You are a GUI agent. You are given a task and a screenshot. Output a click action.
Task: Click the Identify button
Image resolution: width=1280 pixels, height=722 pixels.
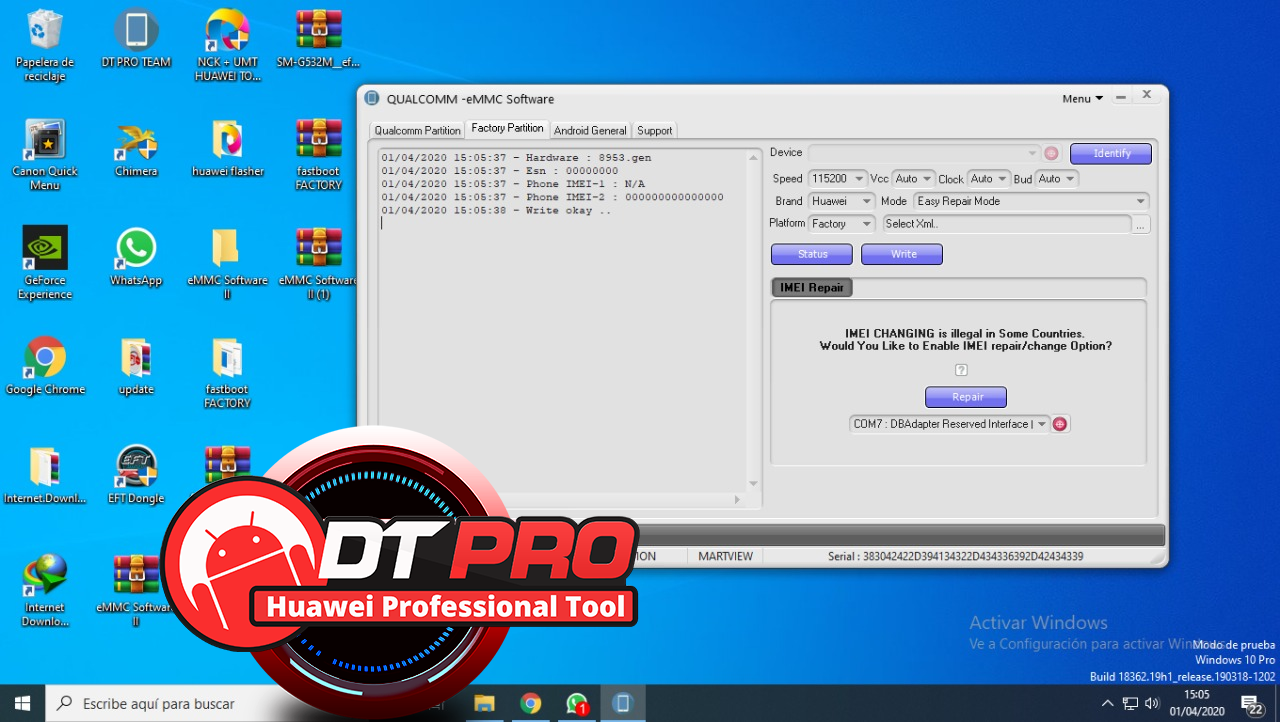pyautogui.click(x=1111, y=153)
